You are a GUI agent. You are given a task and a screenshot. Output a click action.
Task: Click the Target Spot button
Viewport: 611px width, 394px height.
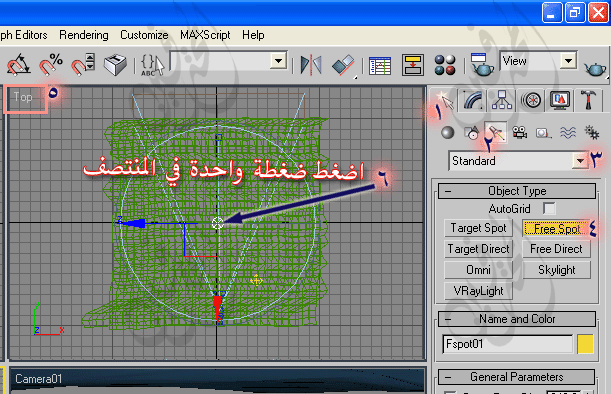tap(479, 228)
